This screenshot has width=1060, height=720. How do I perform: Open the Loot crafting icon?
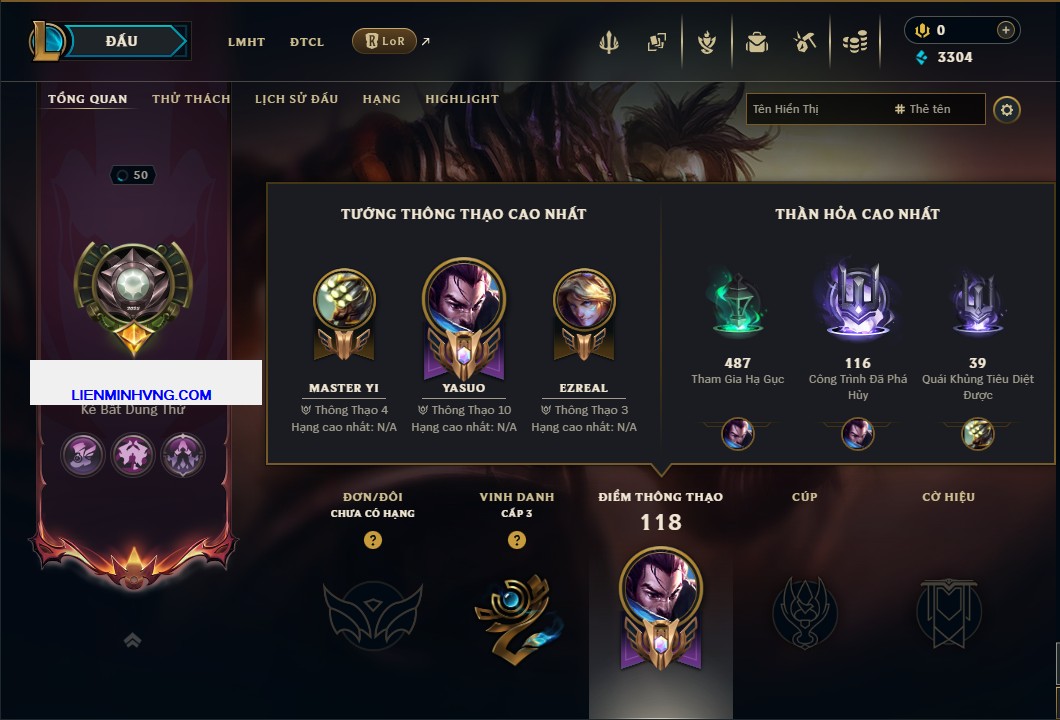click(x=707, y=42)
